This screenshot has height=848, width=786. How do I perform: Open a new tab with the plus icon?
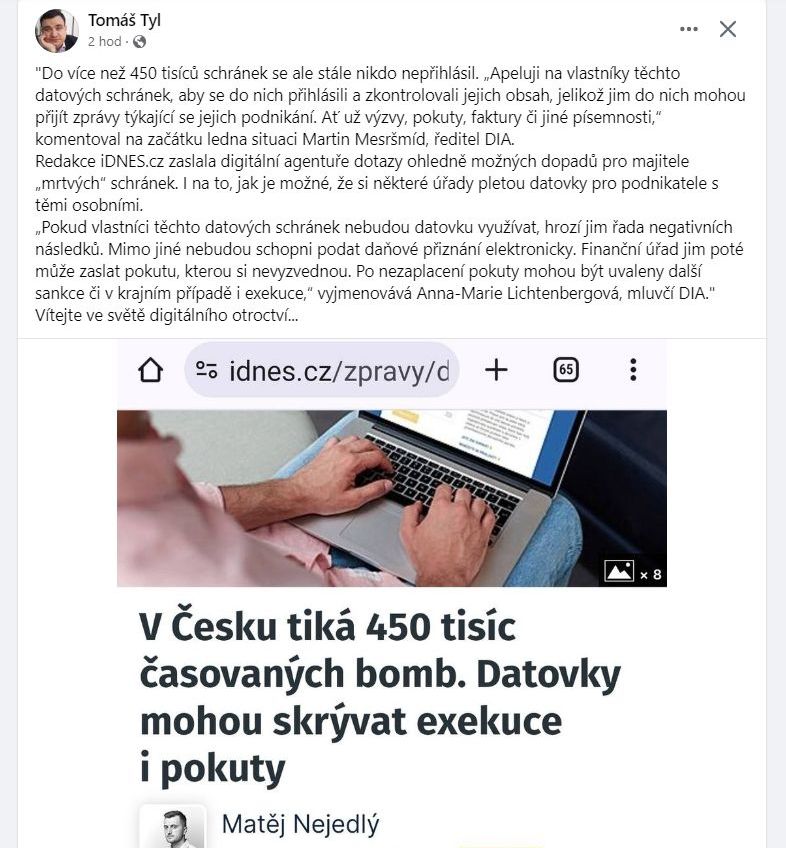point(496,370)
